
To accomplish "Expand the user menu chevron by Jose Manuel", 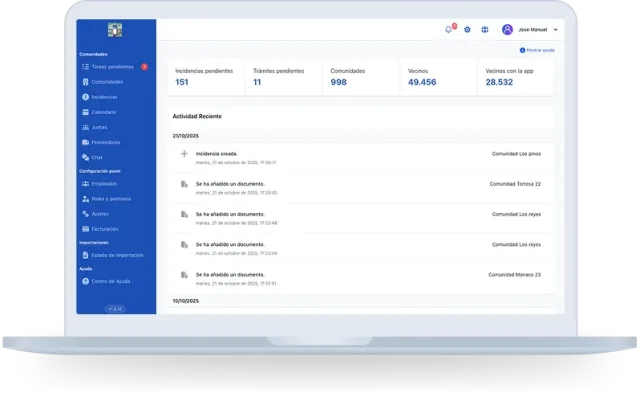I will (x=556, y=30).
